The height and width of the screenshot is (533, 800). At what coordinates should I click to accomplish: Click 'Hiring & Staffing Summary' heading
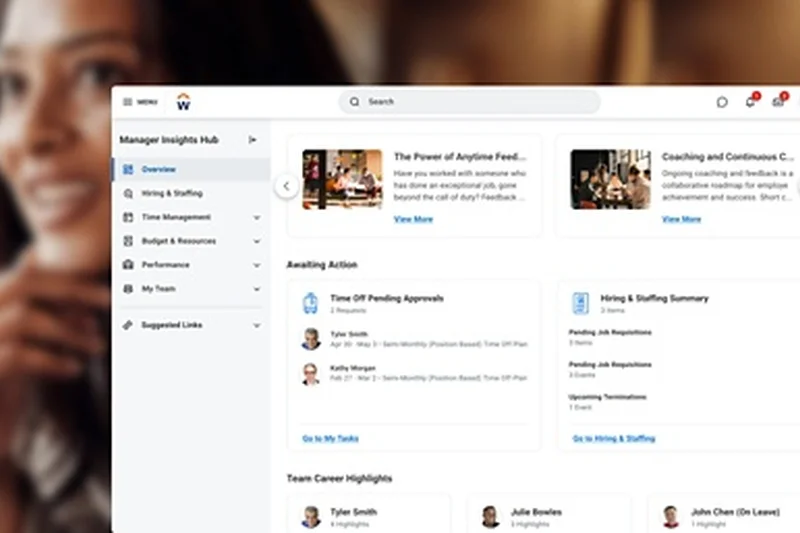[x=655, y=298]
